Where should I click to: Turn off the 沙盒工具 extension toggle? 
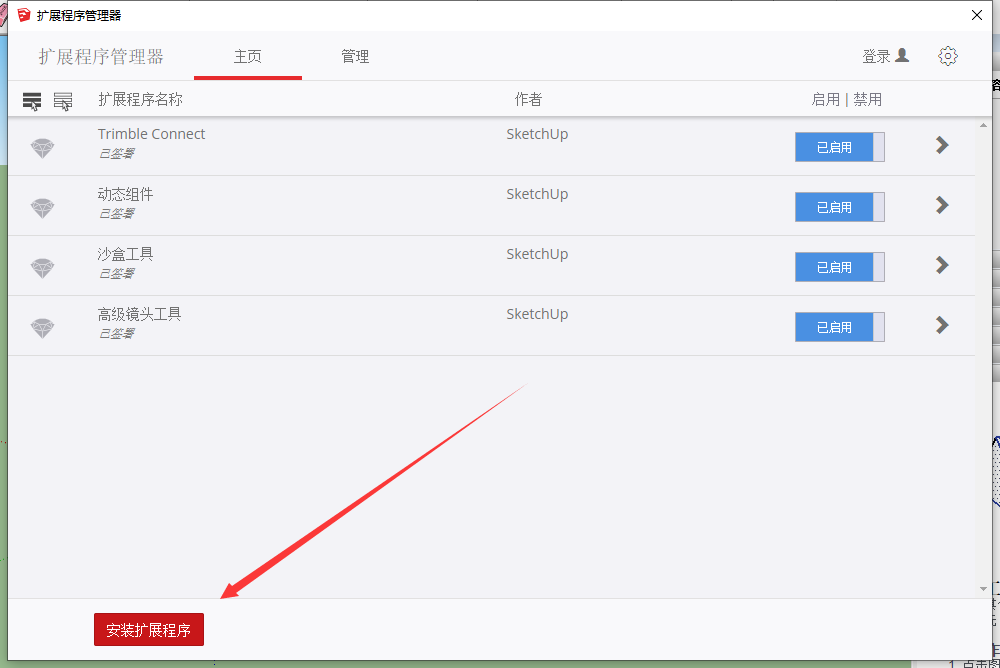pos(839,267)
